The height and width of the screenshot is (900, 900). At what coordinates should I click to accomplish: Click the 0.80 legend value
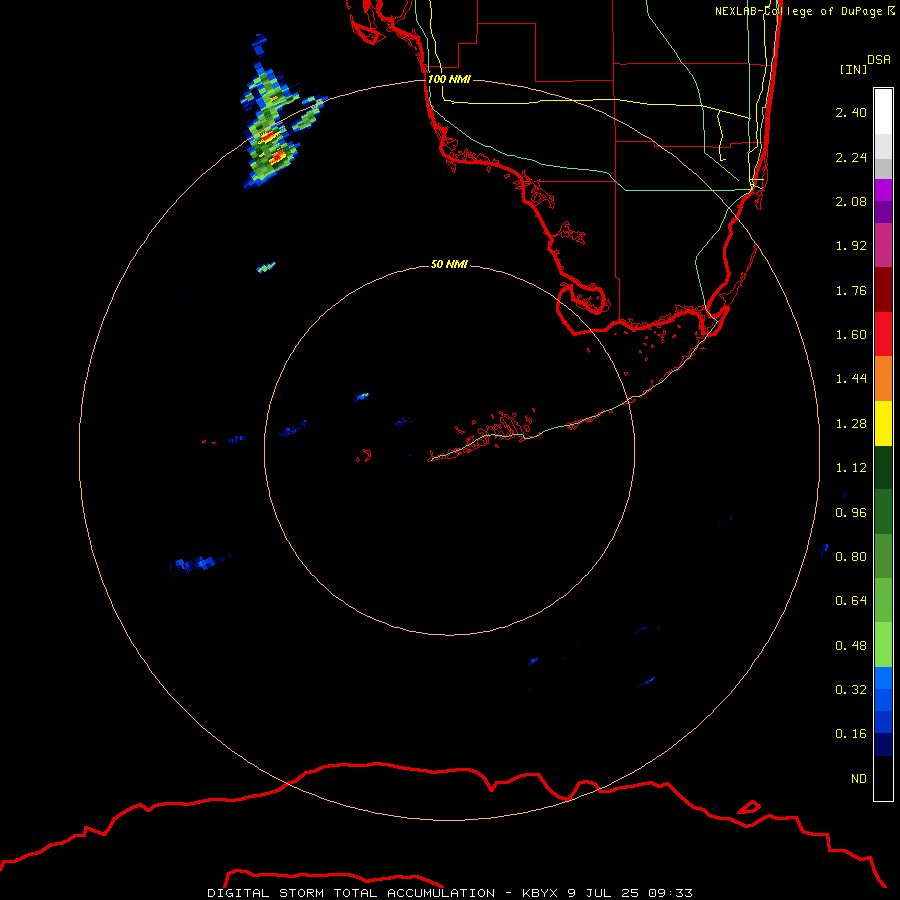(851, 557)
